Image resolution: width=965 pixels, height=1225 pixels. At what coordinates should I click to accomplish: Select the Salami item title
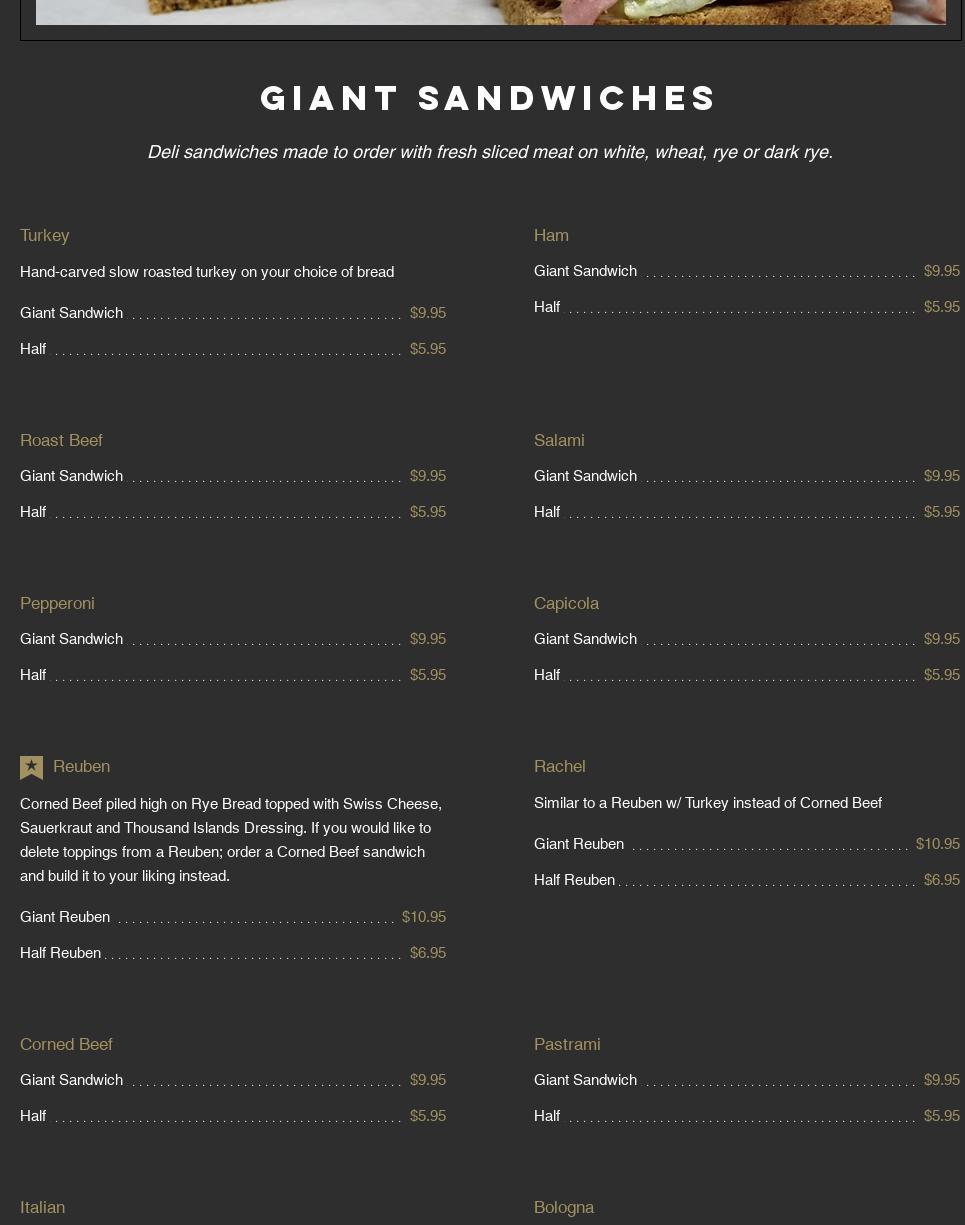click(559, 441)
